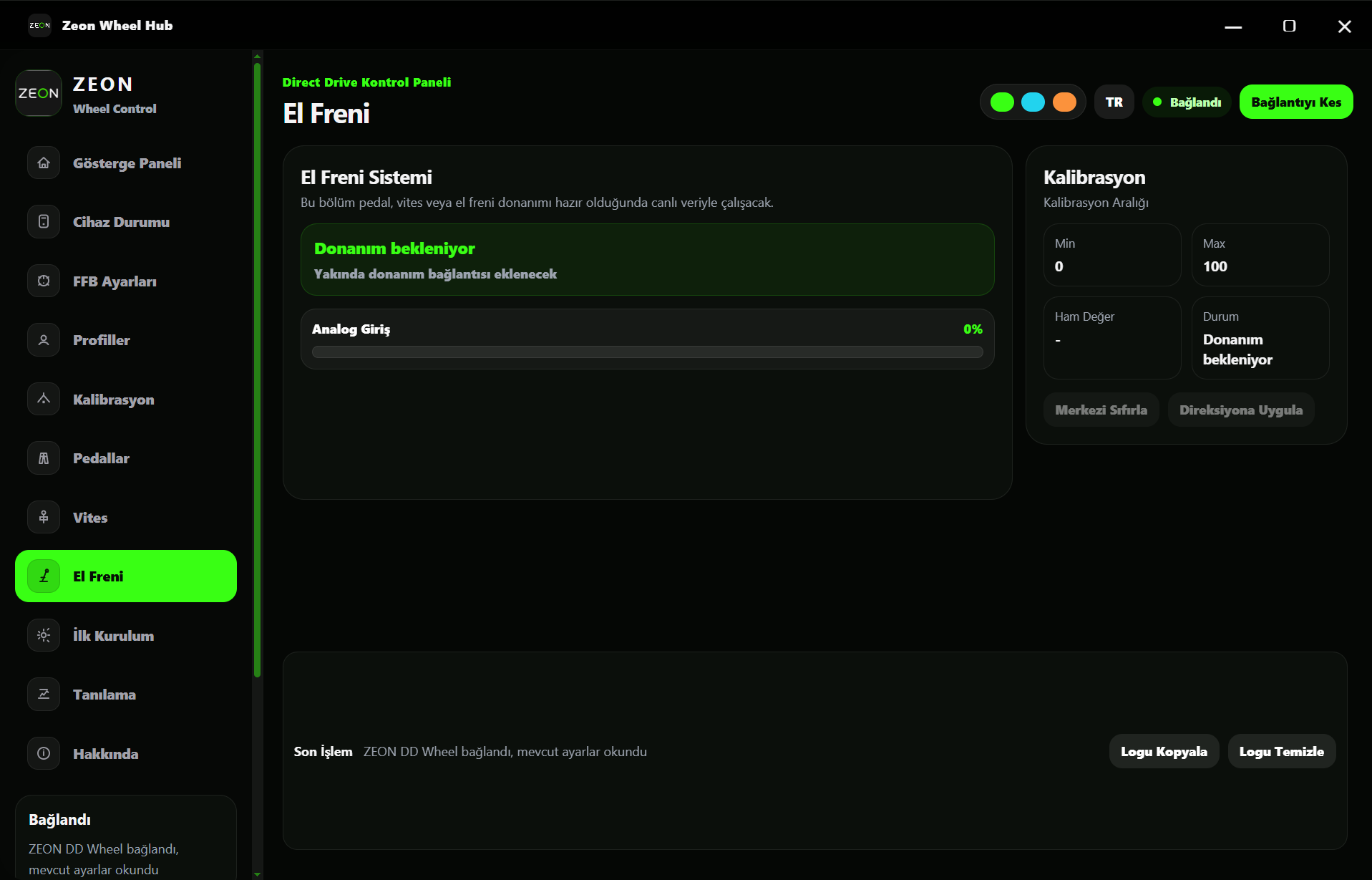Click the Merkezi Sıfırla button
Image resolution: width=1372 pixels, height=880 pixels.
pyautogui.click(x=1101, y=410)
